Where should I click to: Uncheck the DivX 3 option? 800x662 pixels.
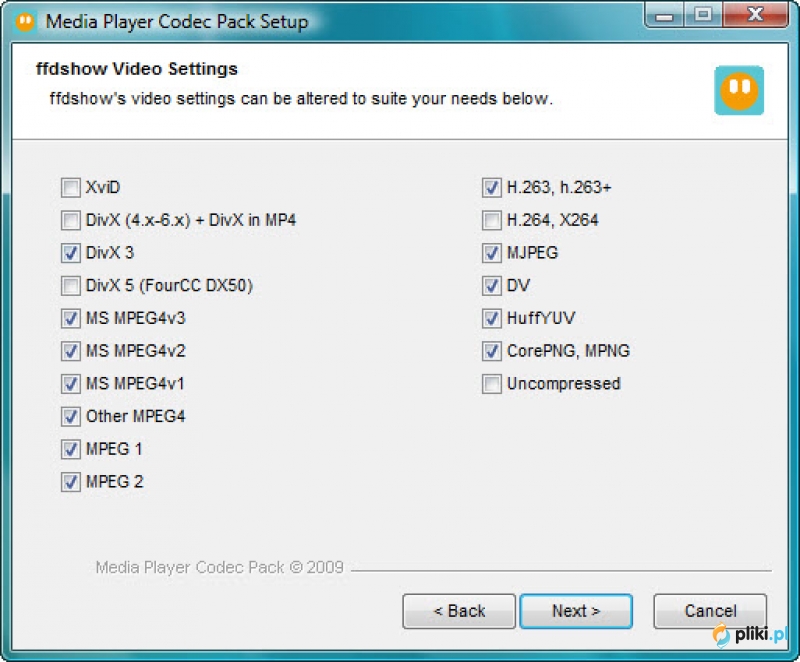click(x=70, y=253)
